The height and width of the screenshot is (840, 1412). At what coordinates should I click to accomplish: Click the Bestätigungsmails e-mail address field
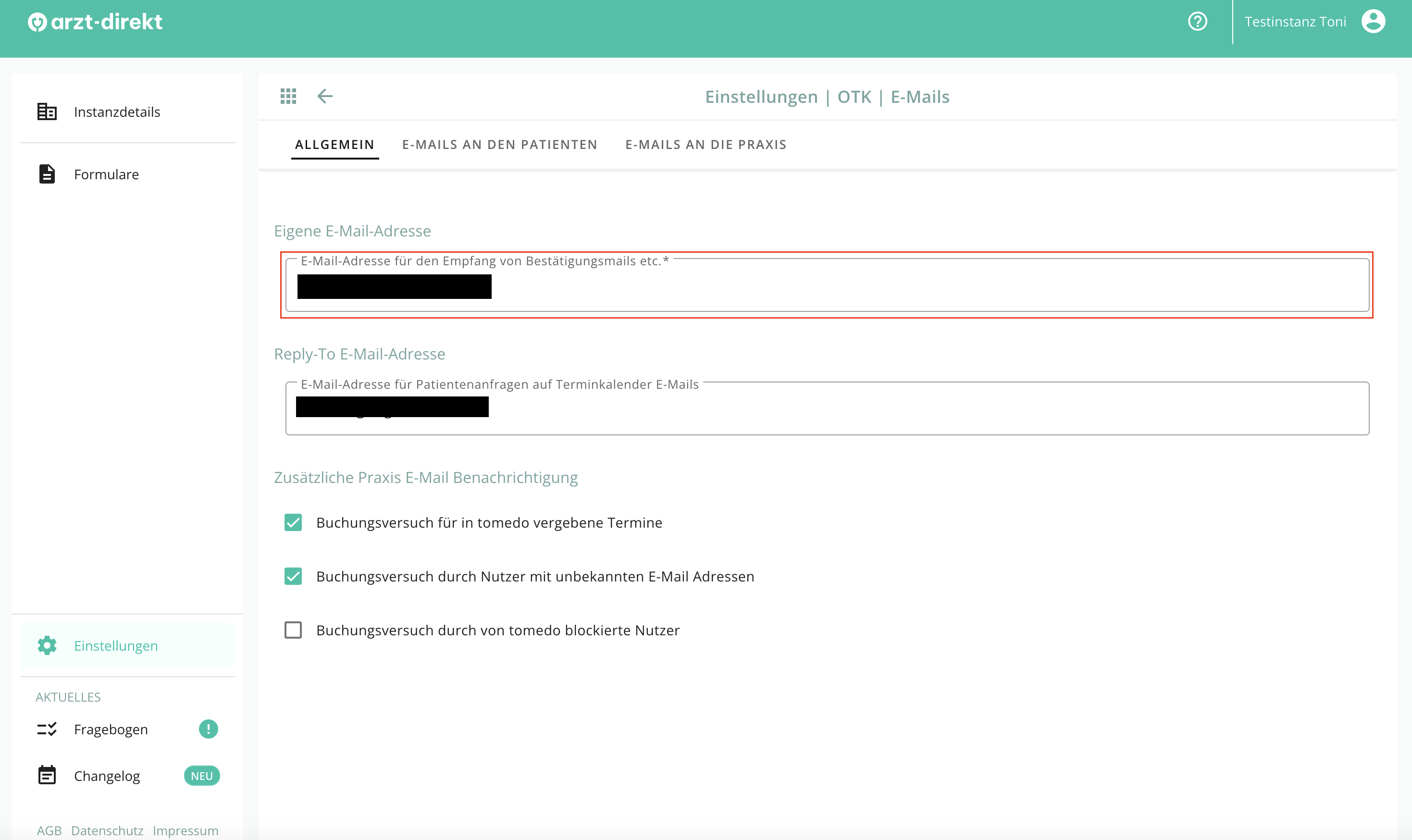(828, 285)
